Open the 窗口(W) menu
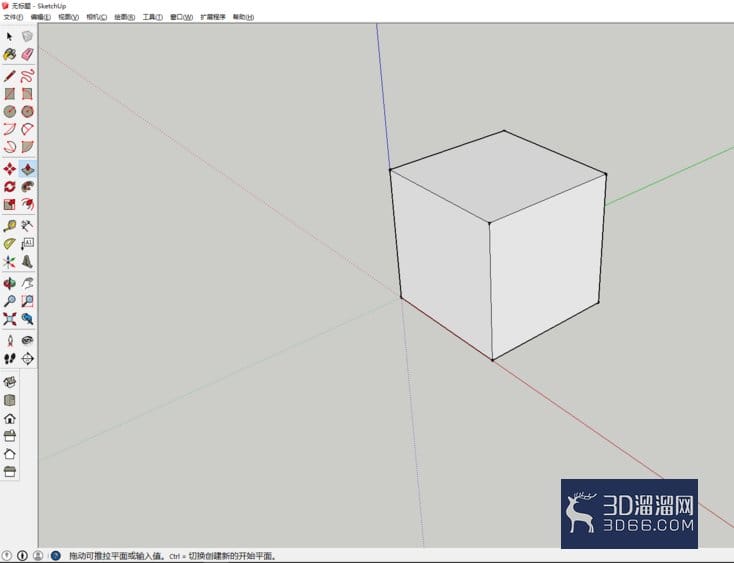This screenshot has height=563, width=734. coord(181,17)
